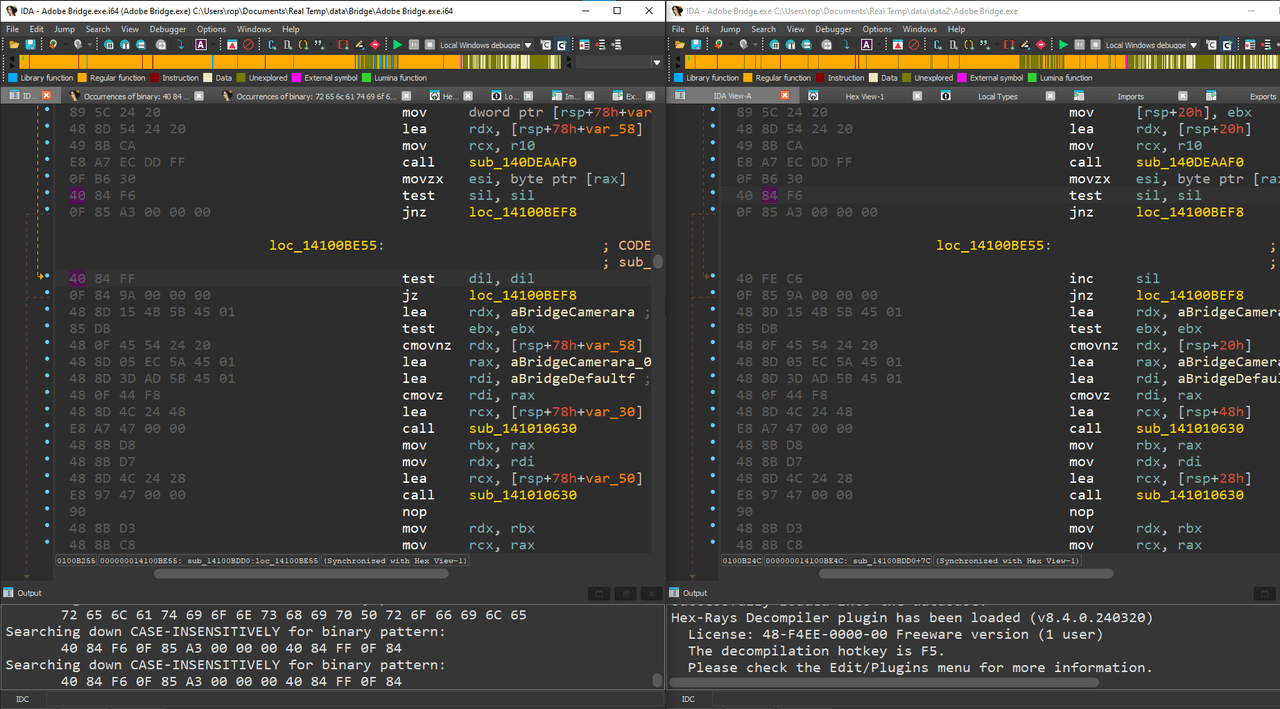Close the first Occurrences of binary tab
This screenshot has height=709, width=1280.
point(199,96)
